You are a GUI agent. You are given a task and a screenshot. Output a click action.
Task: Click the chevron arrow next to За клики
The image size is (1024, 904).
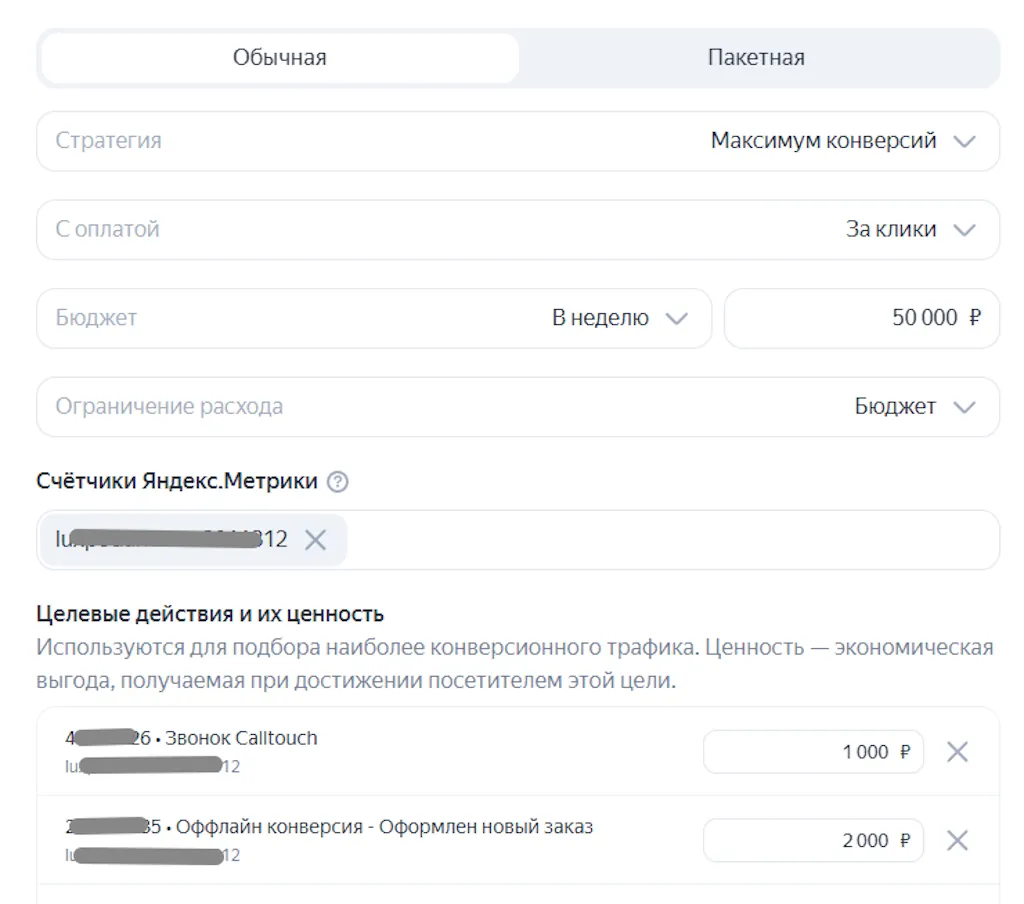[964, 230]
